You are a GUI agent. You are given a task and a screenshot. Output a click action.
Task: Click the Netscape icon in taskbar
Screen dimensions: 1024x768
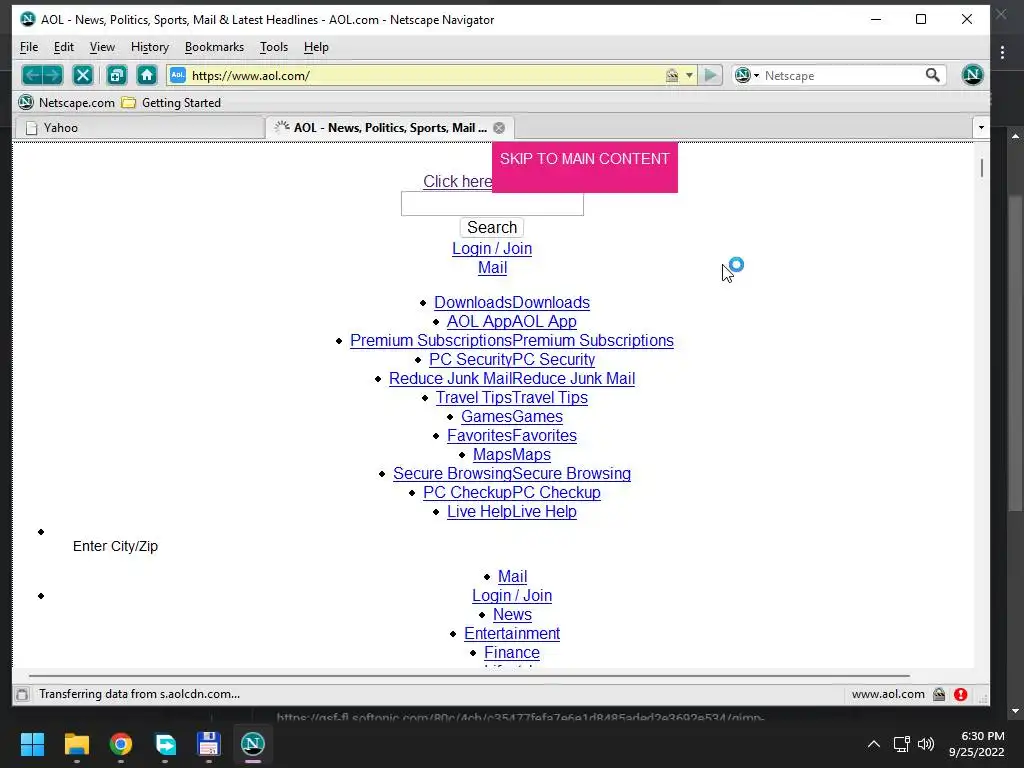253,744
